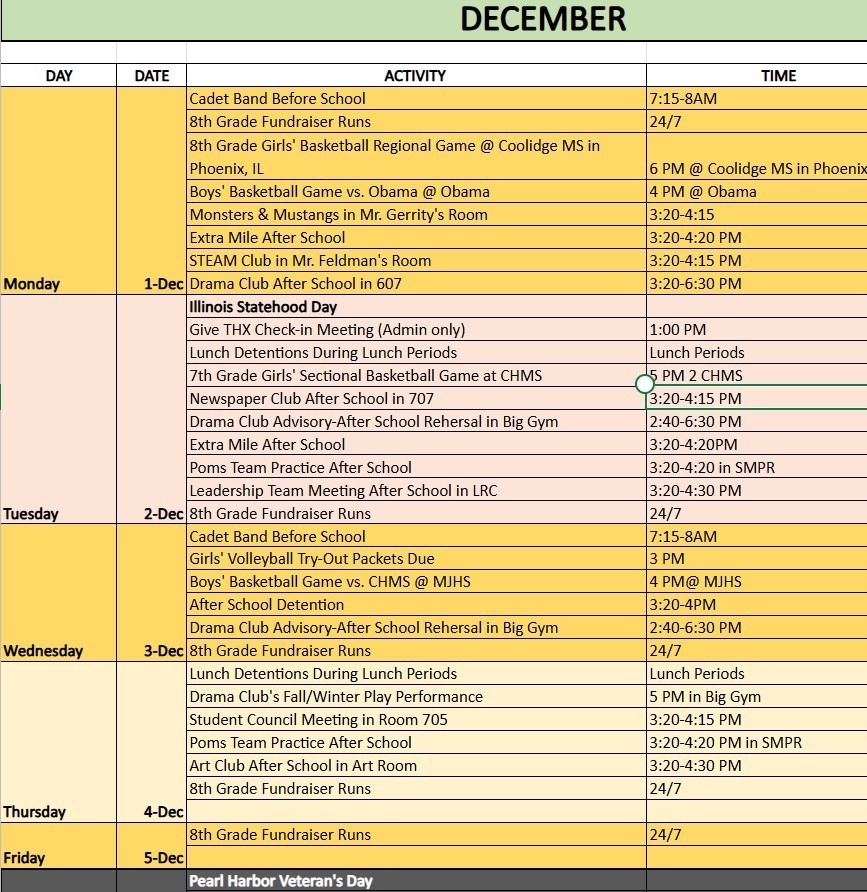
Task: Click the selection handle circle on the cell border
Action: (645, 384)
